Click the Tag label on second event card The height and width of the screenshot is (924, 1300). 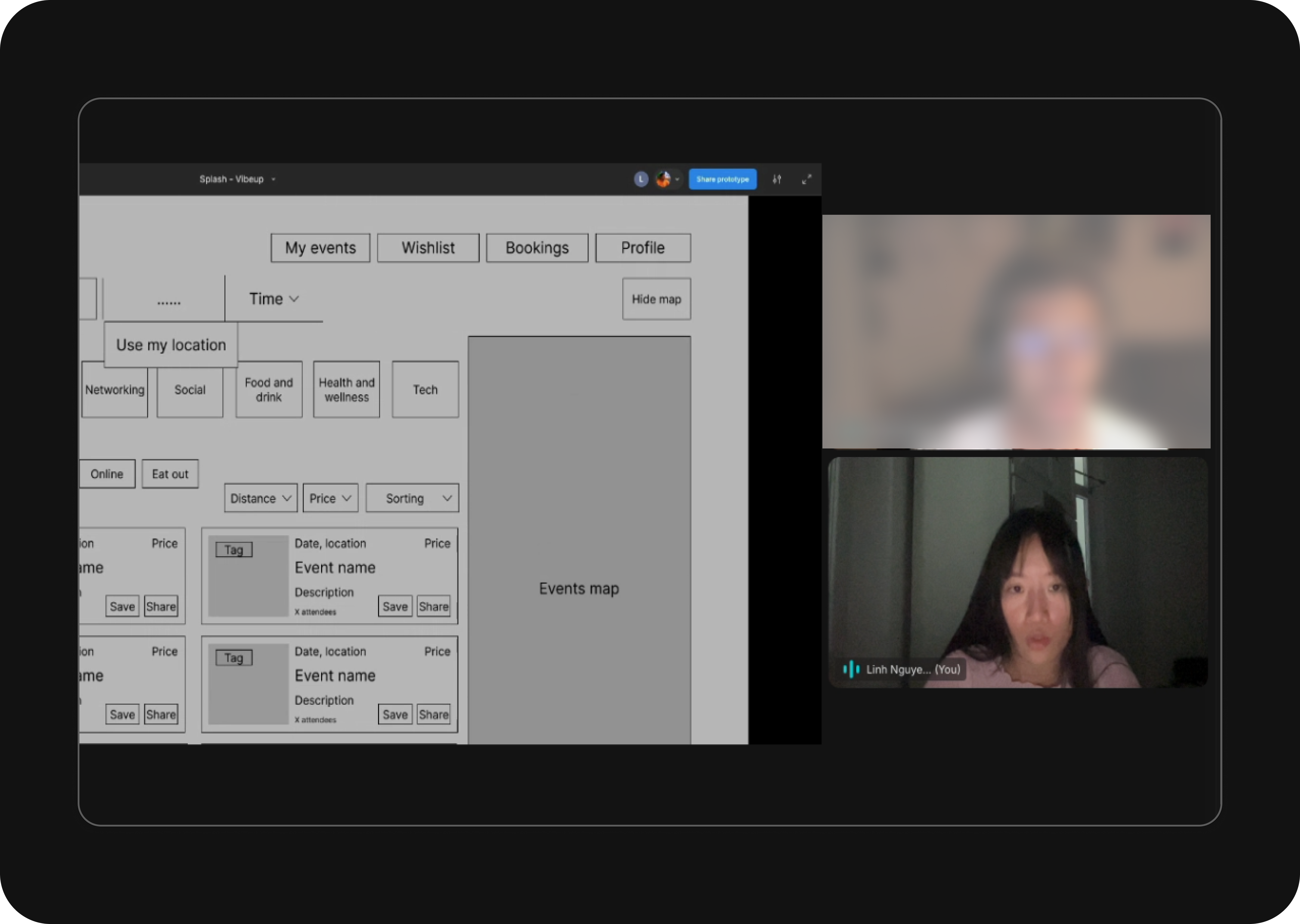pyautogui.click(x=234, y=658)
